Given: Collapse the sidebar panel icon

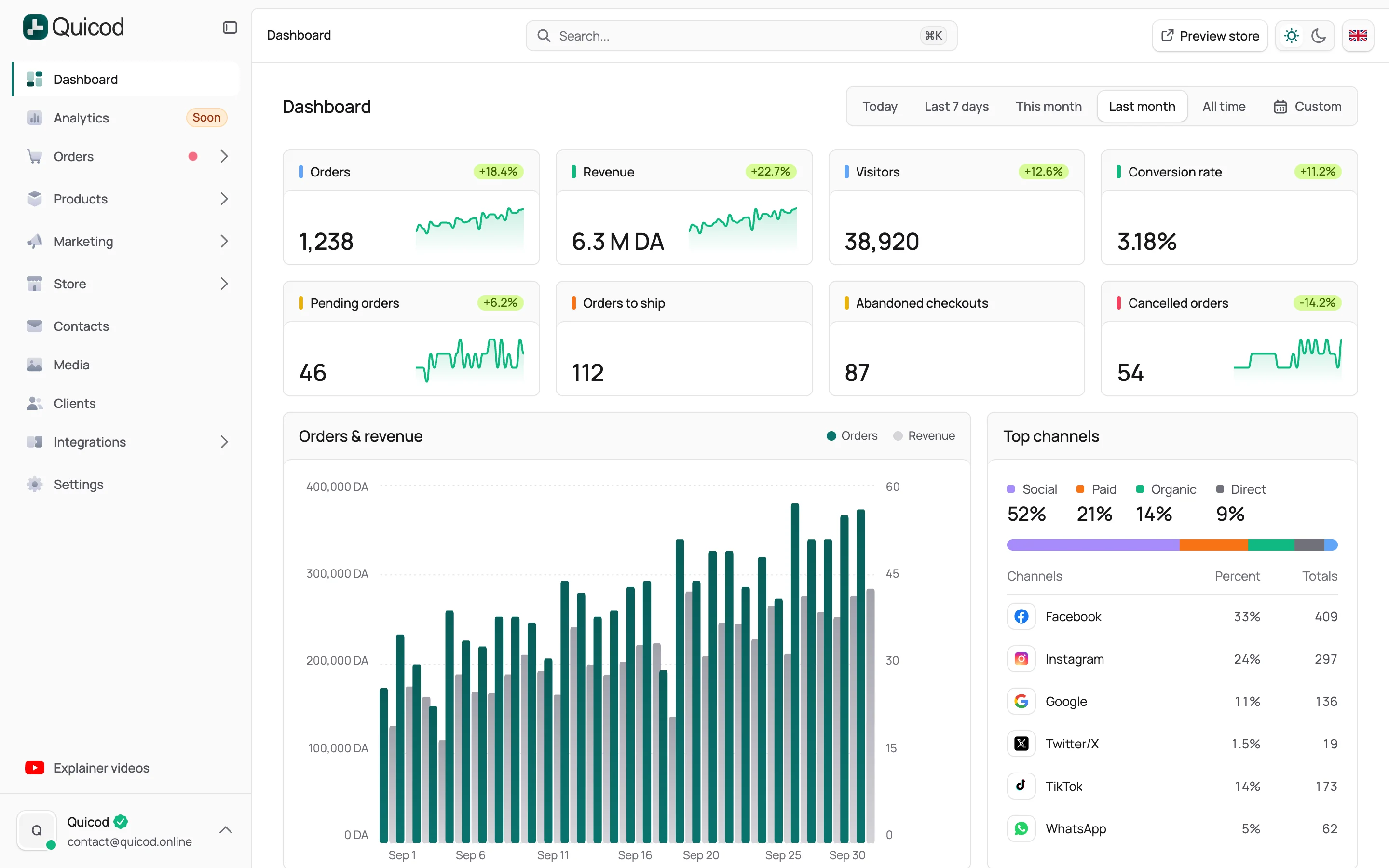Looking at the screenshot, I should (x=230, y=27).
